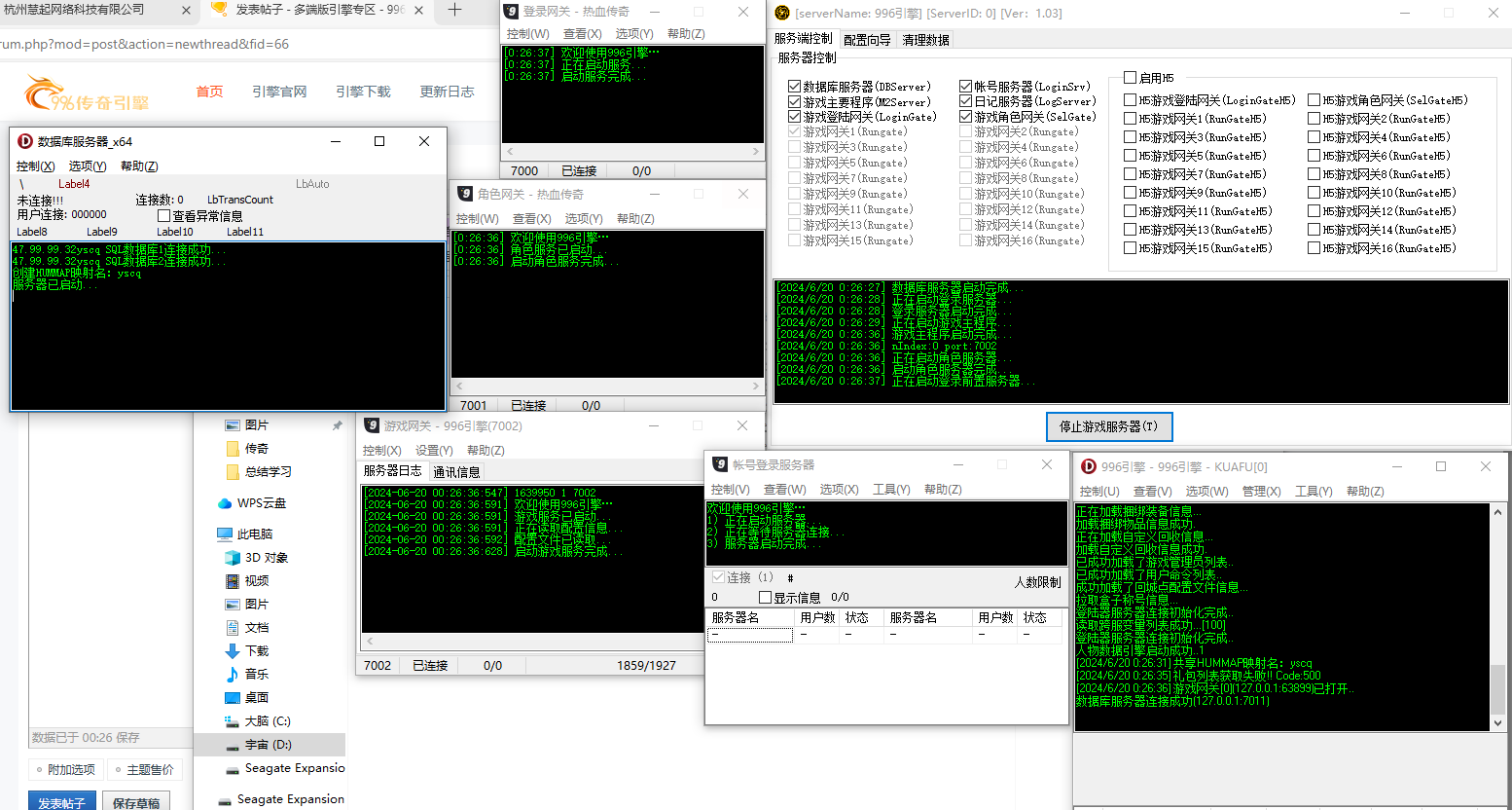
Task: Open the 下载 arrow icon
Action: click(233, 651)
